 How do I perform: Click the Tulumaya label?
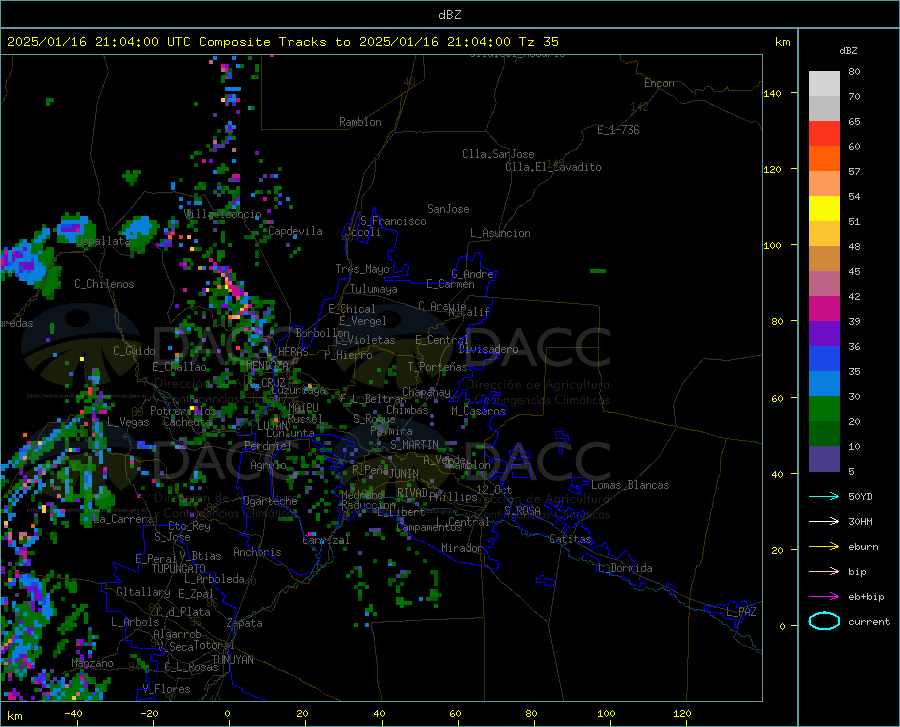(374, 289)
